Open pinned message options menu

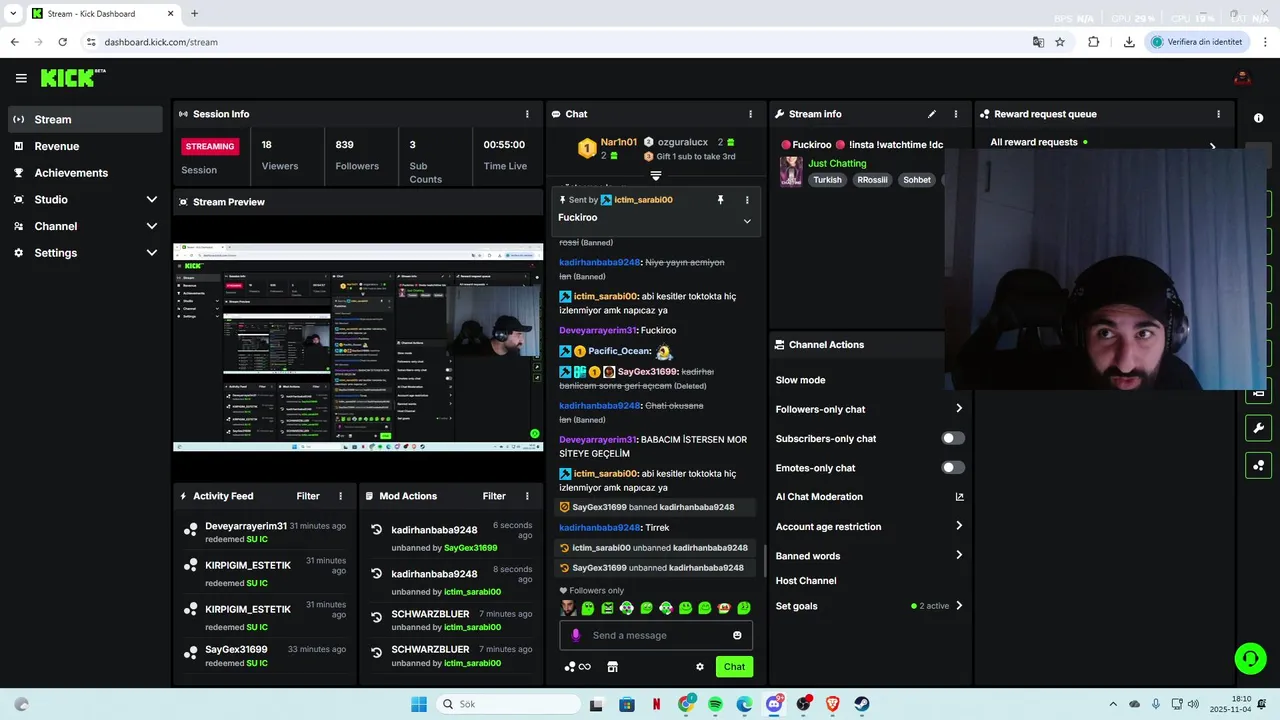pyautogui.click(x=746, y=200)
